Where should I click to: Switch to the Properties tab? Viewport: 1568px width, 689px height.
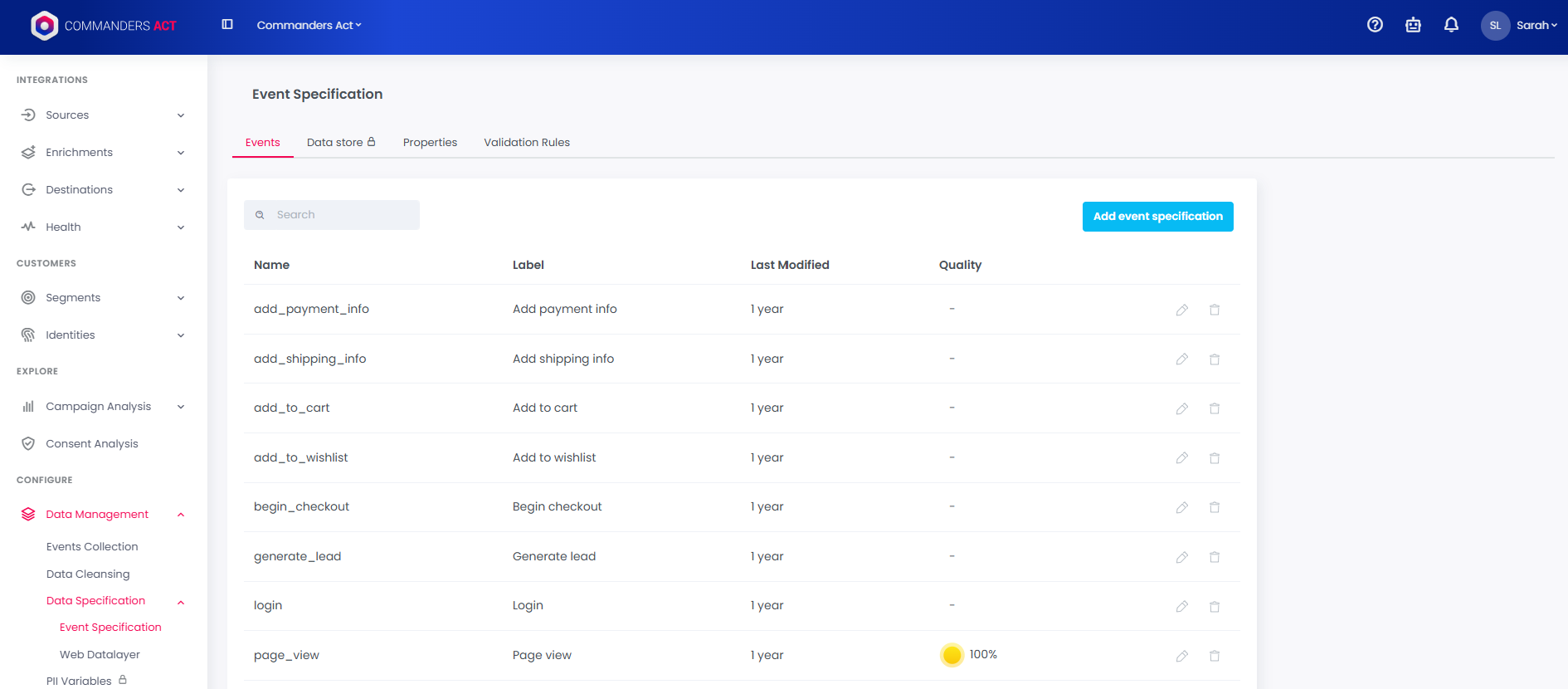point(430,143)
